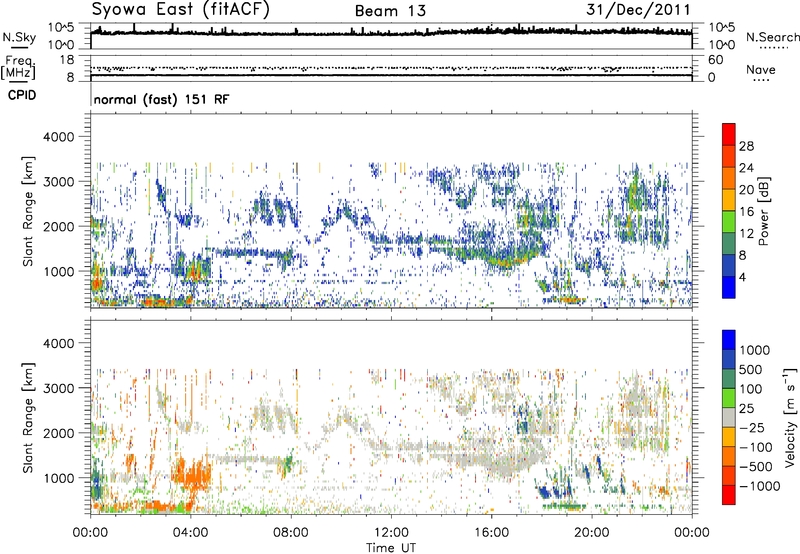This screenshot has width=800, height=554.
Task: Click the '12:00' time axis tick label
Action: [391, 533]
